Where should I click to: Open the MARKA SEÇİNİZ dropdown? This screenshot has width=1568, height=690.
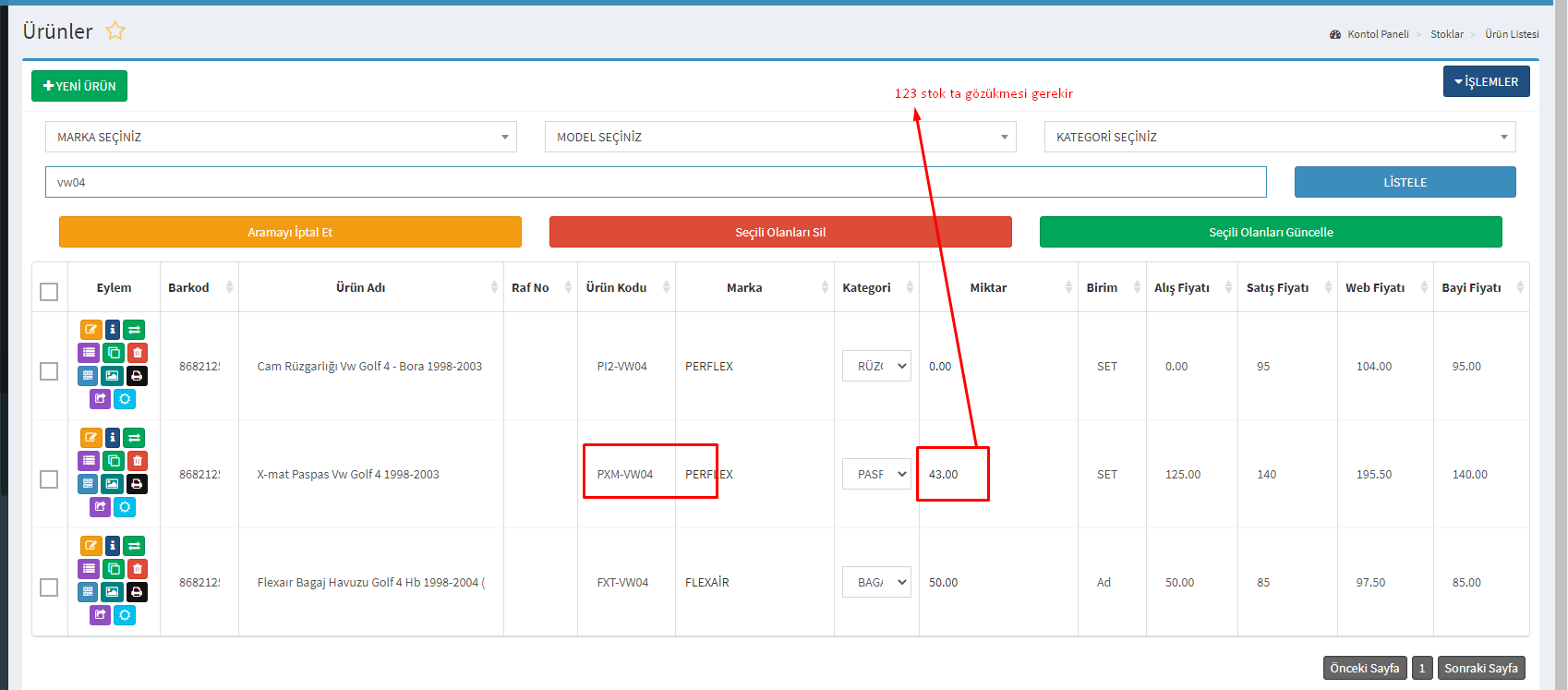click(x=281, y=137)
